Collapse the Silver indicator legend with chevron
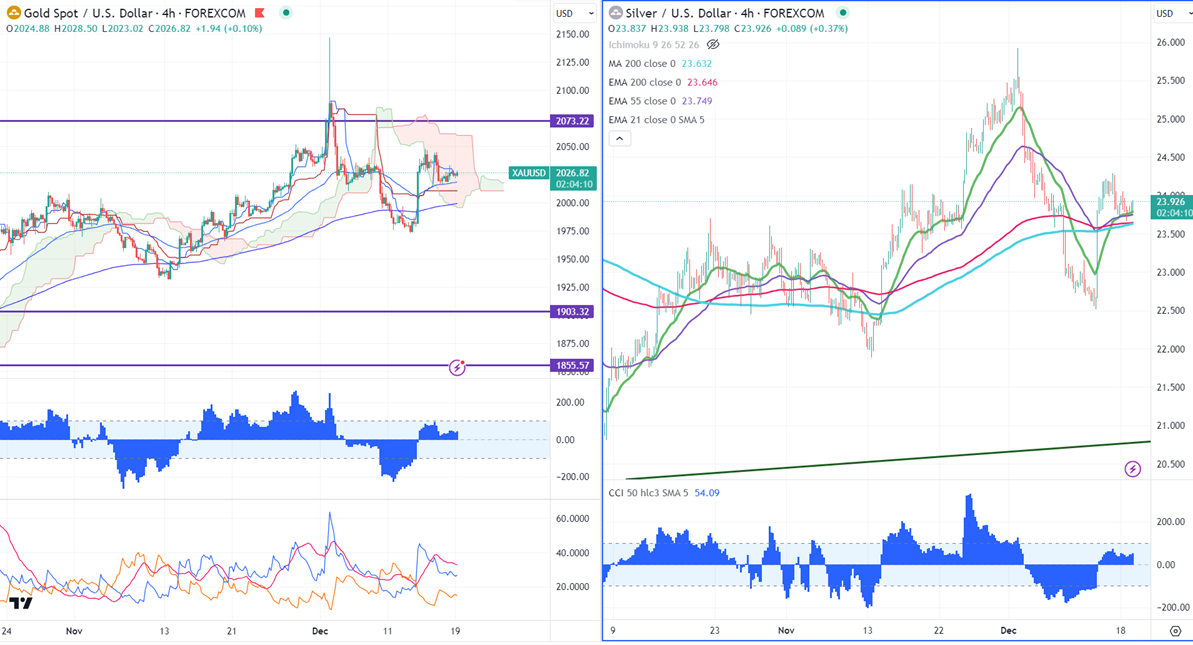This screenshot has height=645, width=1193. click(x=619, y=138)
